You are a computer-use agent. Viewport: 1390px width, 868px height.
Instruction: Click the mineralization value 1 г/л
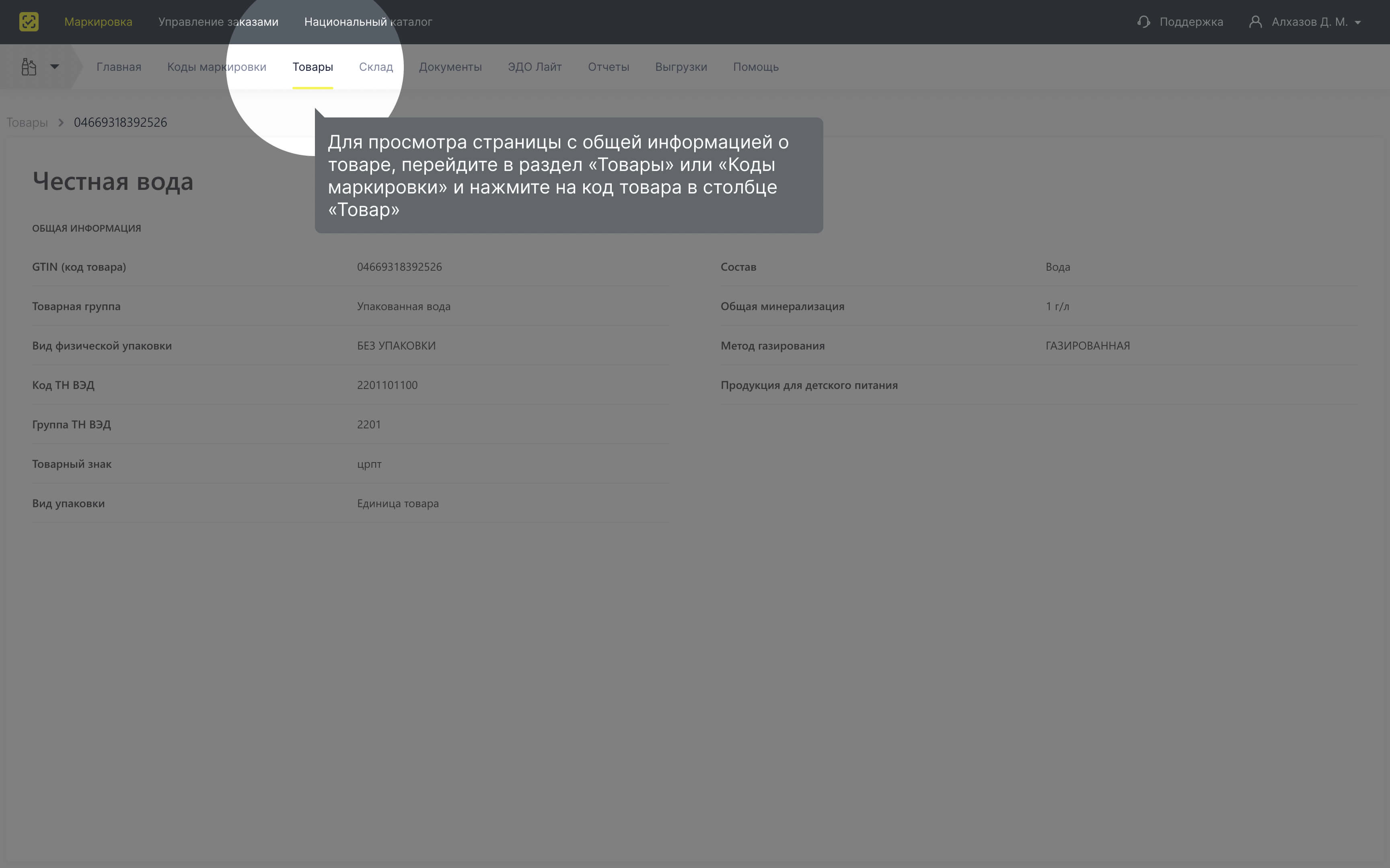pyautogui.click(x=1057, y=306)
